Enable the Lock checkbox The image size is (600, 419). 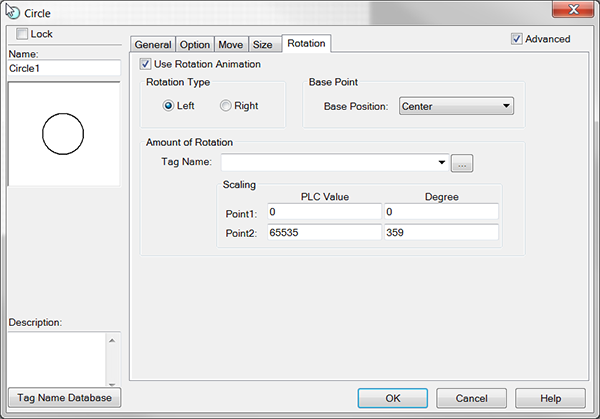click(x=23, y=34)
